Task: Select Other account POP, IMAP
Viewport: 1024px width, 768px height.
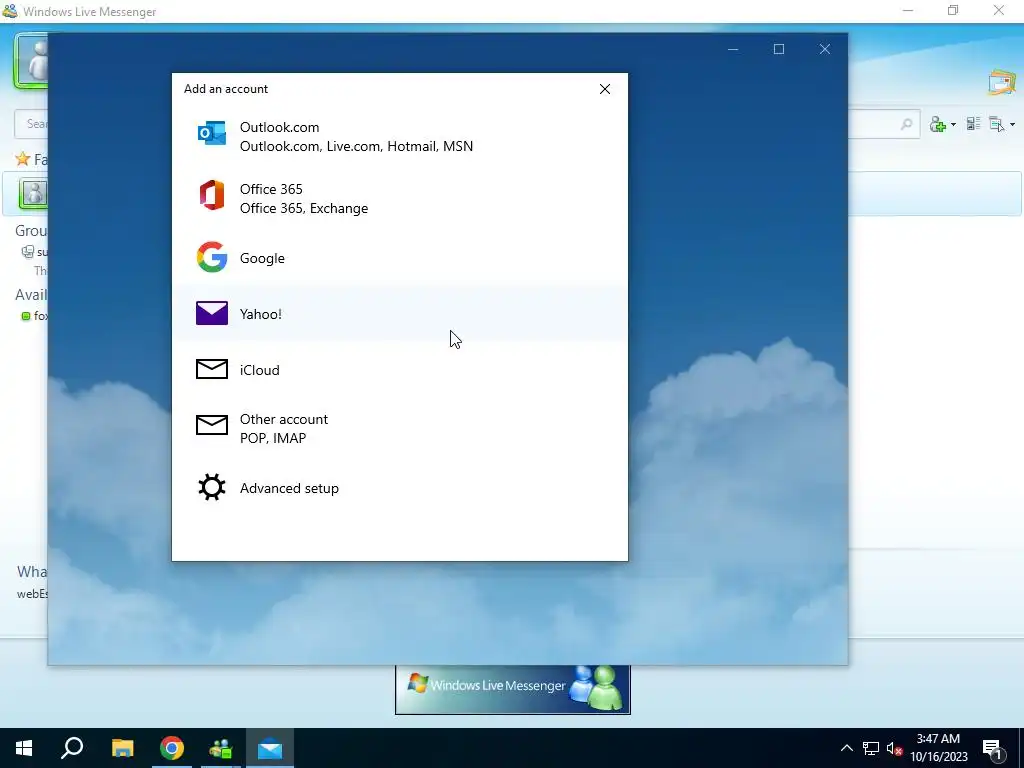Action: pos(400,428)
